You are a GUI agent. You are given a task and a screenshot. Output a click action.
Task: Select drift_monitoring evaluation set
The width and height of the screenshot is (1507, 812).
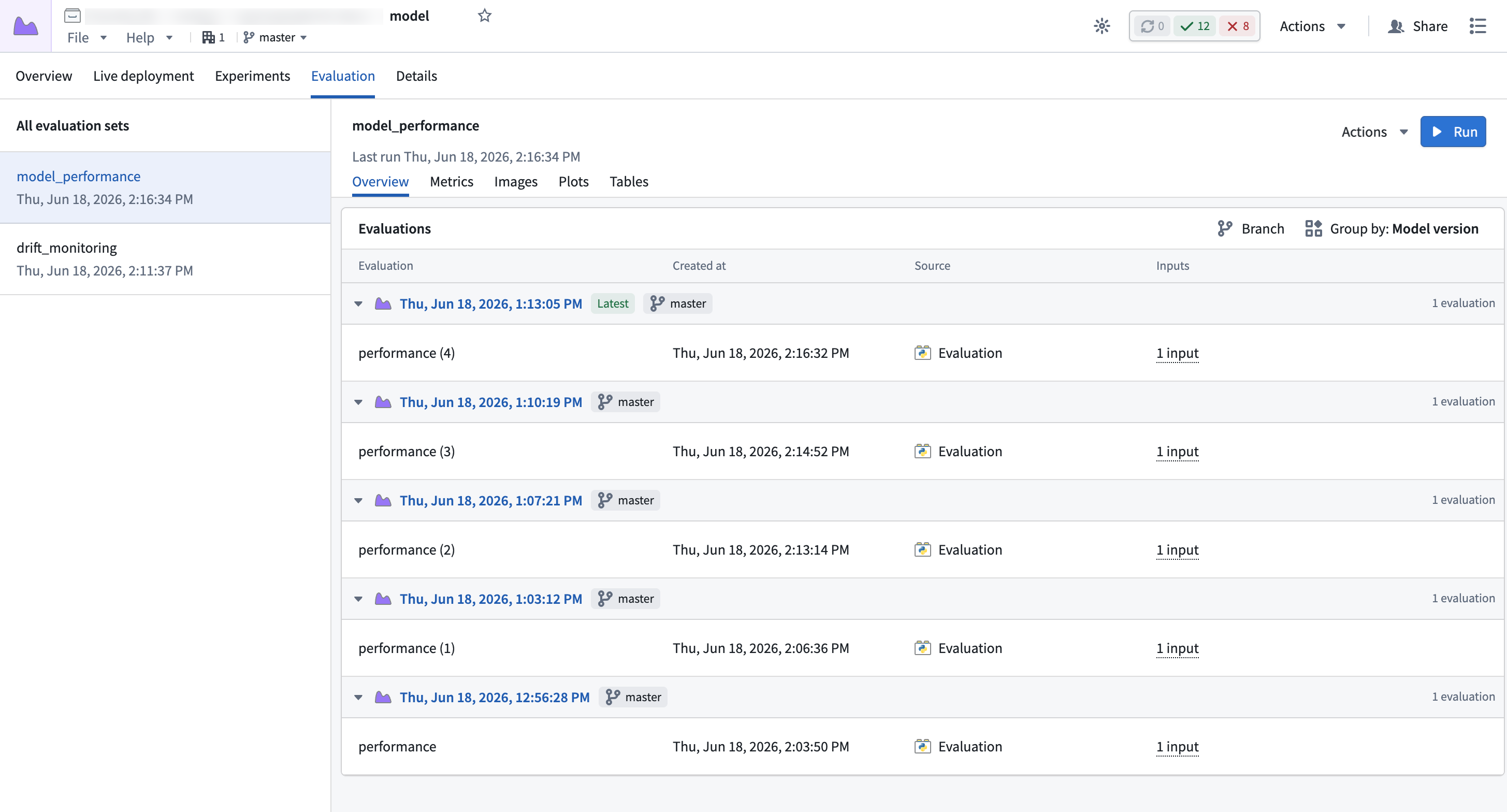coord(166,258)
